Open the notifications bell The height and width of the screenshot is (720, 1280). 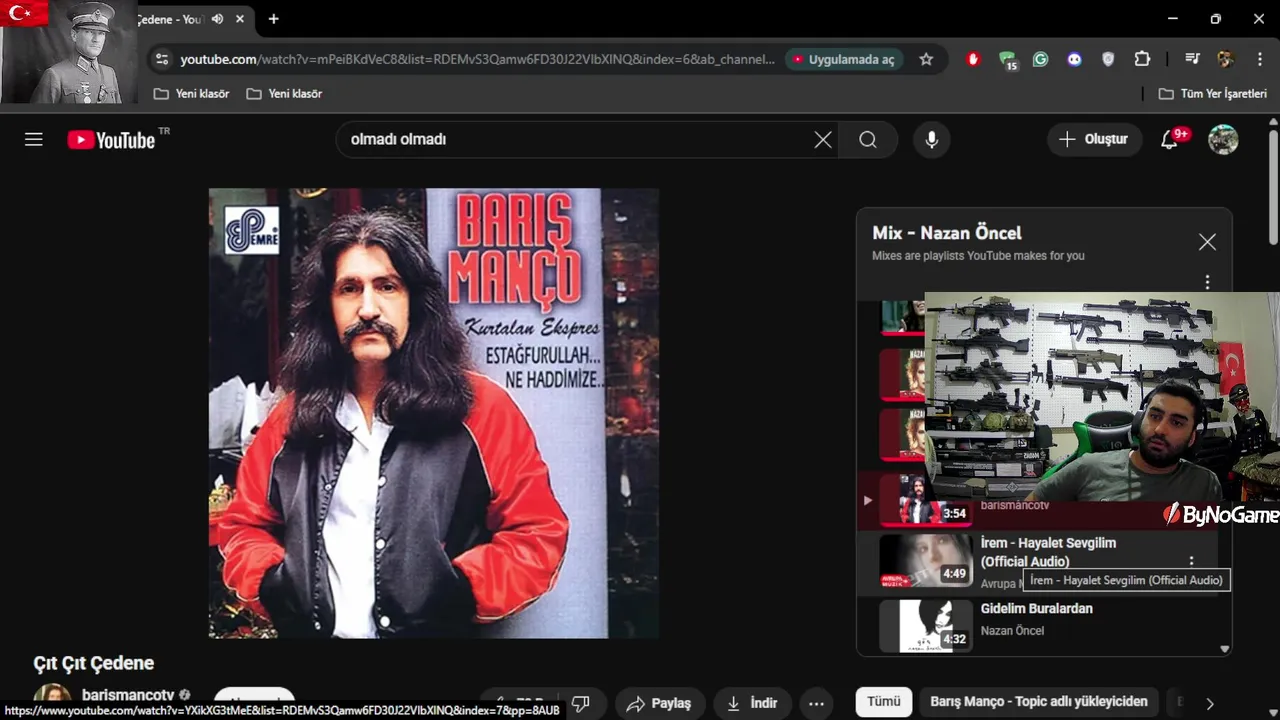coord(1170,140)
